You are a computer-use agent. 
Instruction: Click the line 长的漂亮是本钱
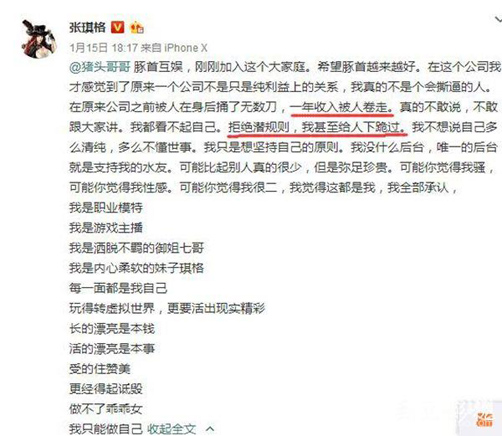coord(112,329)
